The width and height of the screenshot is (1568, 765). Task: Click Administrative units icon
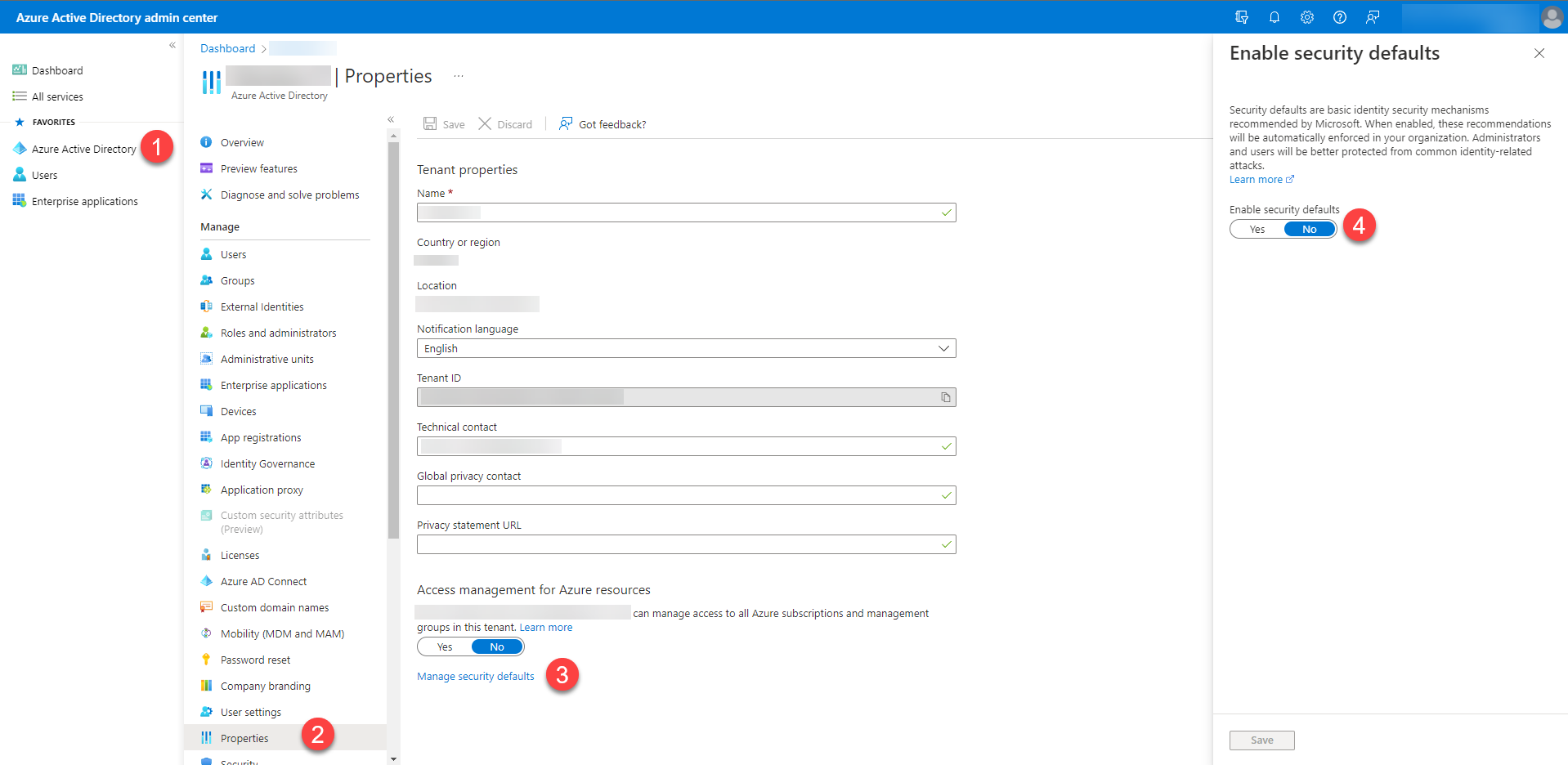pos(207,359)
